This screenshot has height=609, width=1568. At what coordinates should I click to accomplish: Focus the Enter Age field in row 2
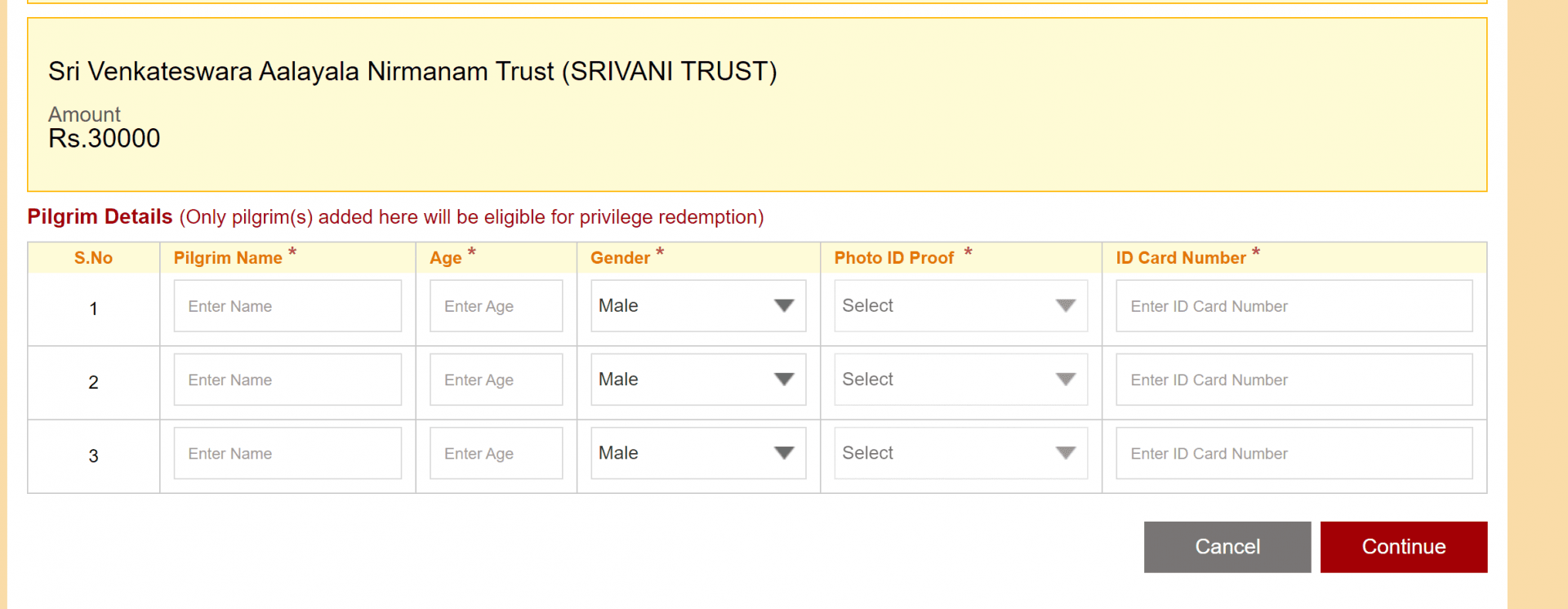[496, 380]
